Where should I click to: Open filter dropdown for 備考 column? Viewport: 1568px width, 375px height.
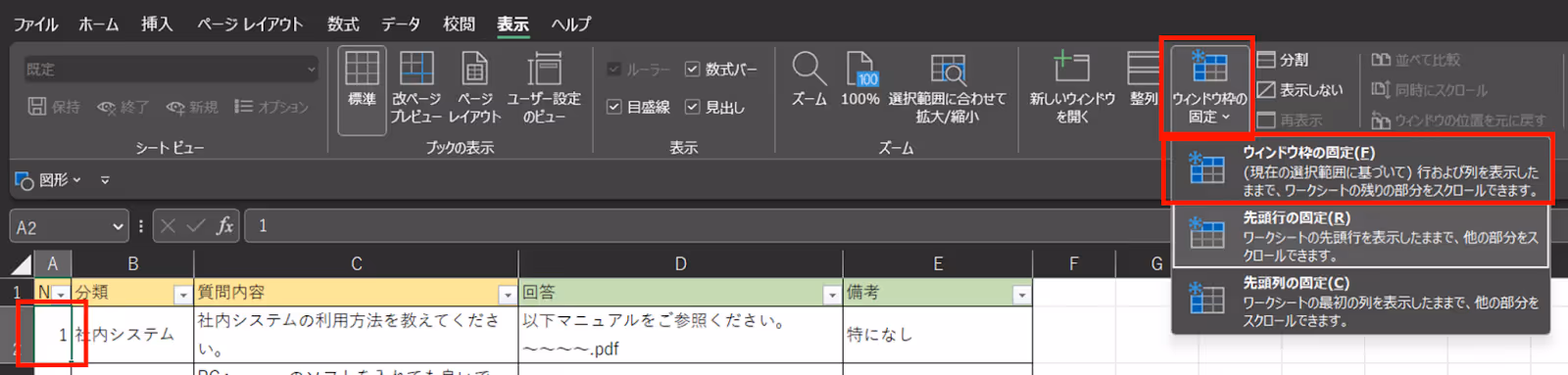1021,294
